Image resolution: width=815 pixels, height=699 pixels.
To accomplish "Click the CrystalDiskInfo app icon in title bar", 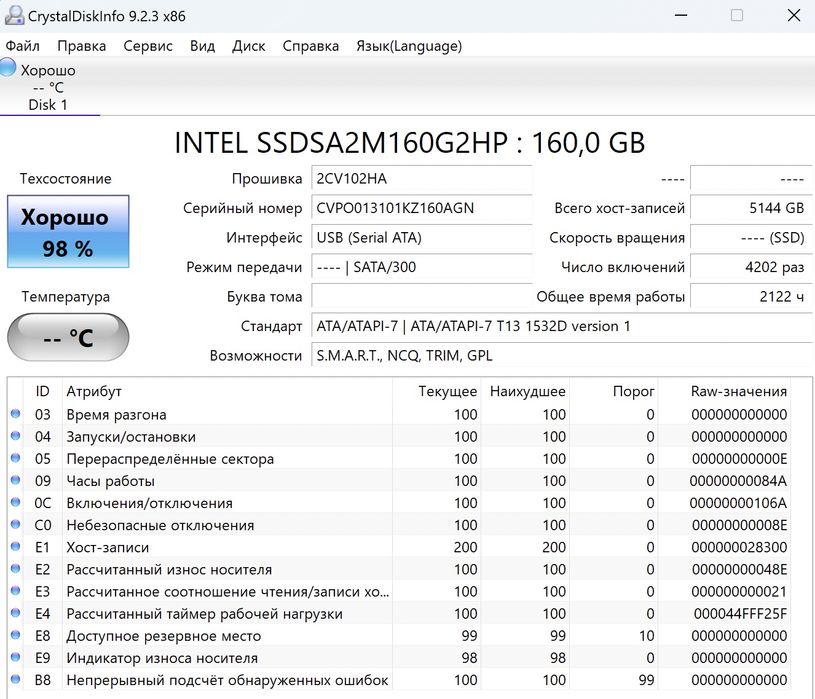I will pyautogui.click(x=14, y=15).
